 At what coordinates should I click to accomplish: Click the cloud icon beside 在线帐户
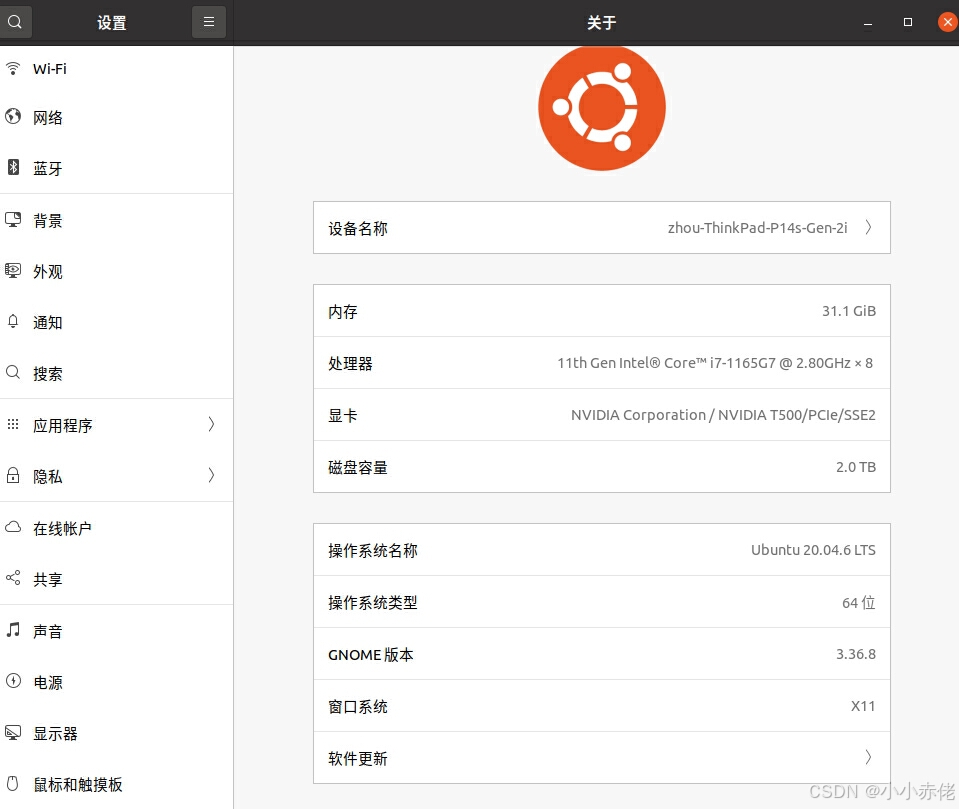pos(13,527)
